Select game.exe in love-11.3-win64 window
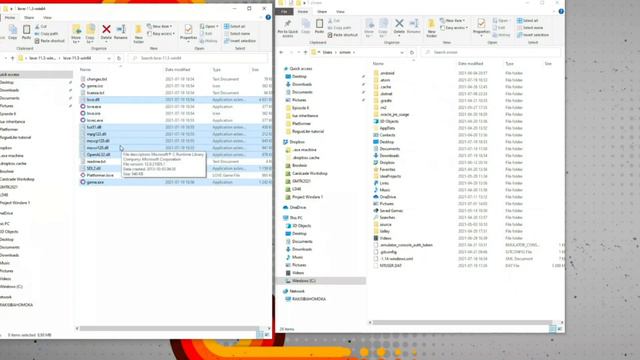The height and width of the screenshot is (360, 640). click(x=176, y=182)
